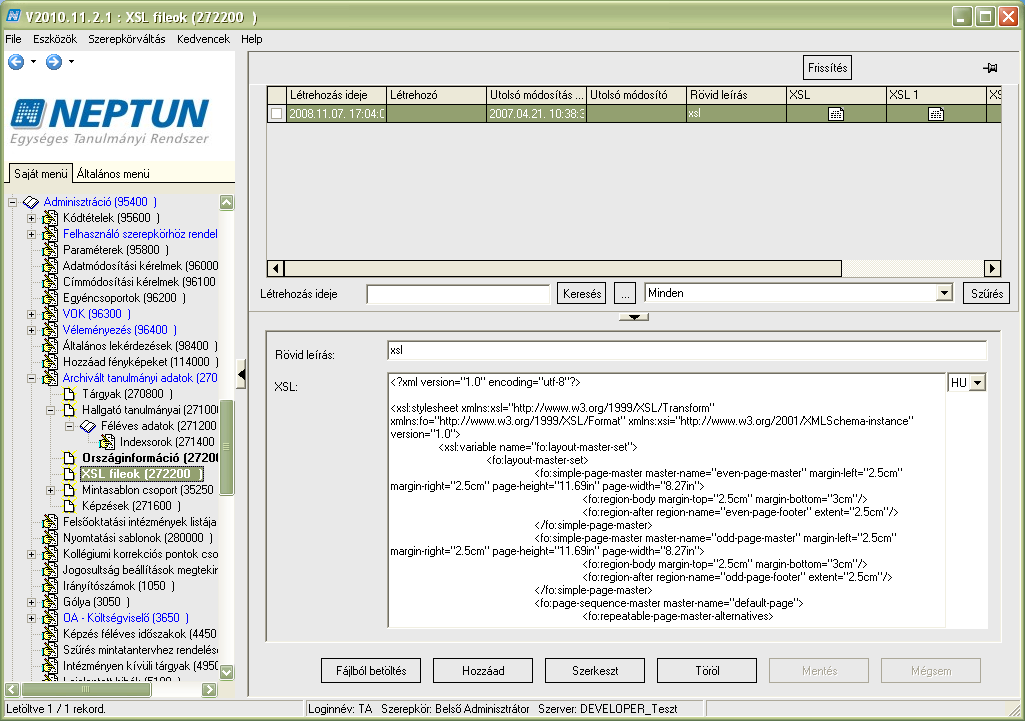This screenshot has width=1025, height=721.
Task: Expand the Mintasablon csoport node
Action: (x=50, y=490)
